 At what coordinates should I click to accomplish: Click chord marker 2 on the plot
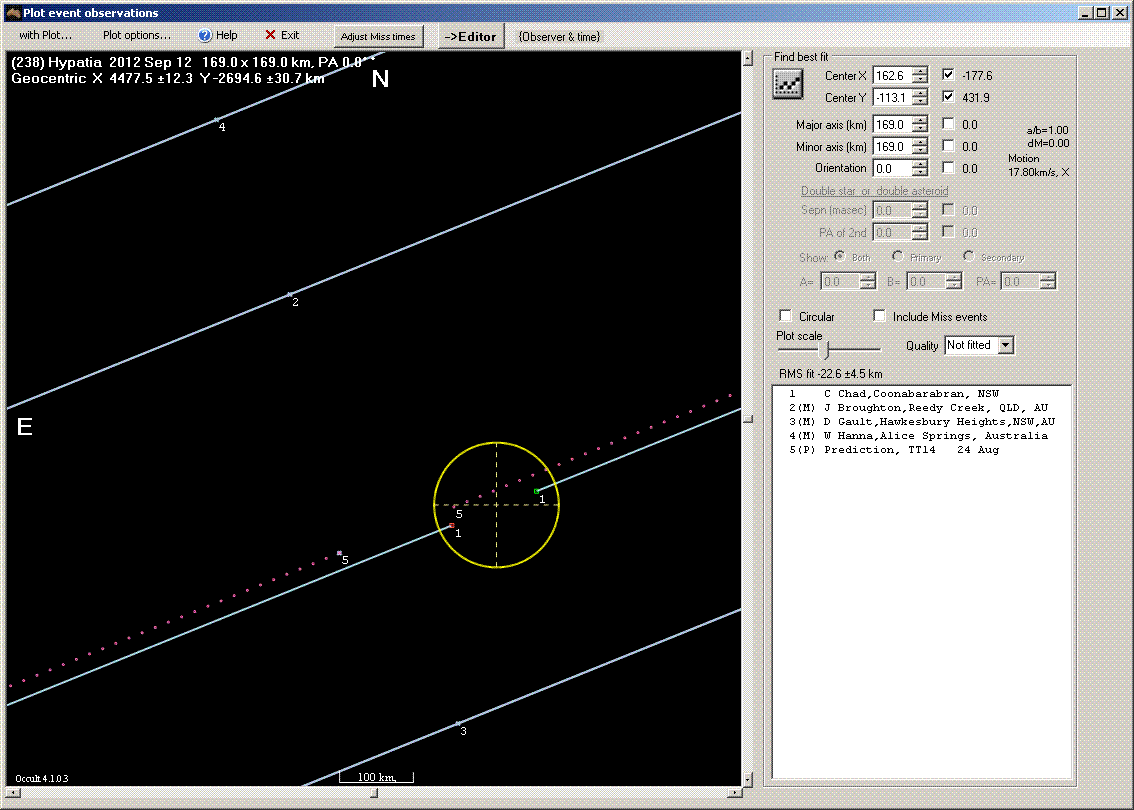coord(290,294)
